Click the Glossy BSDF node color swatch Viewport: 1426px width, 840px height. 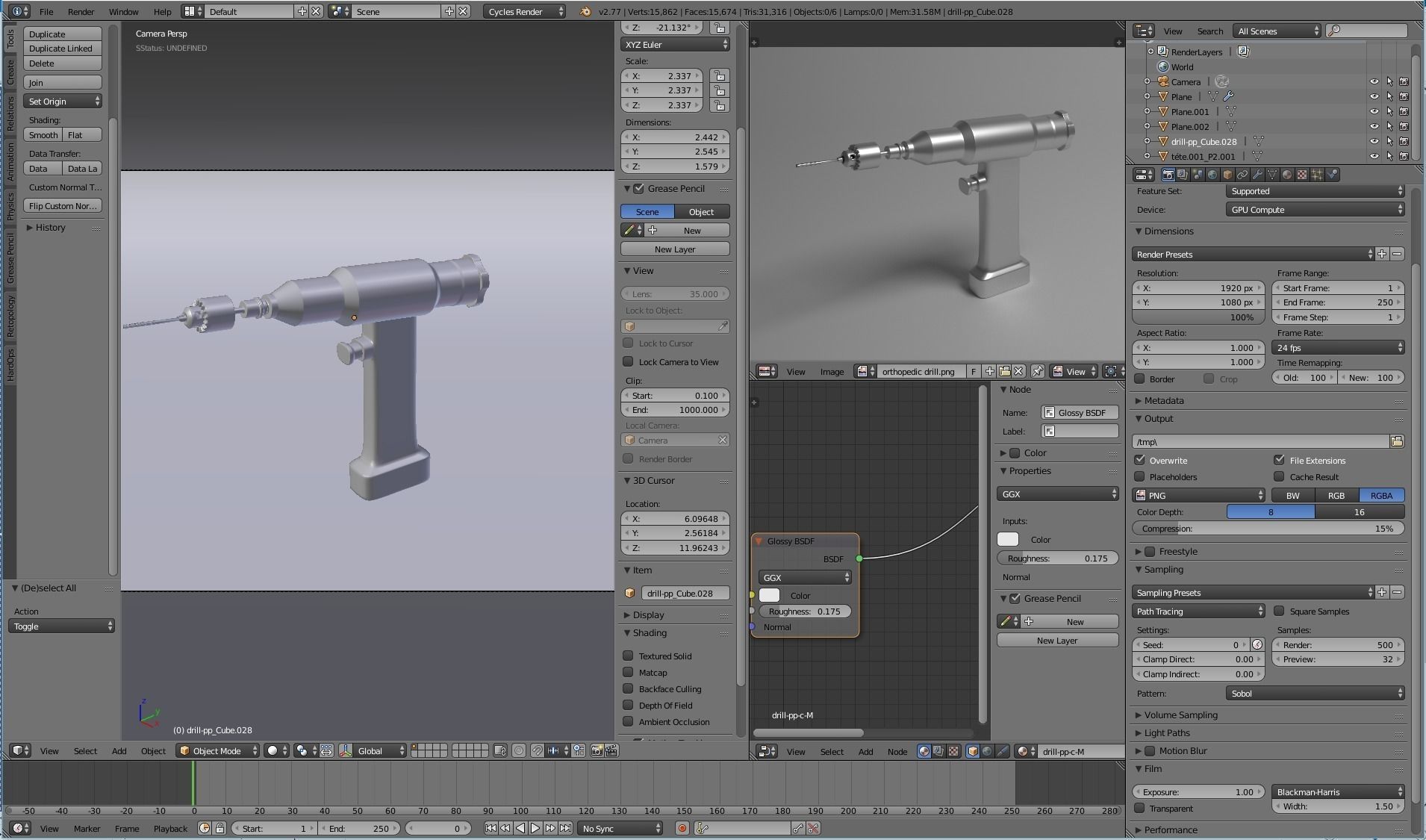tap(769, 595)
